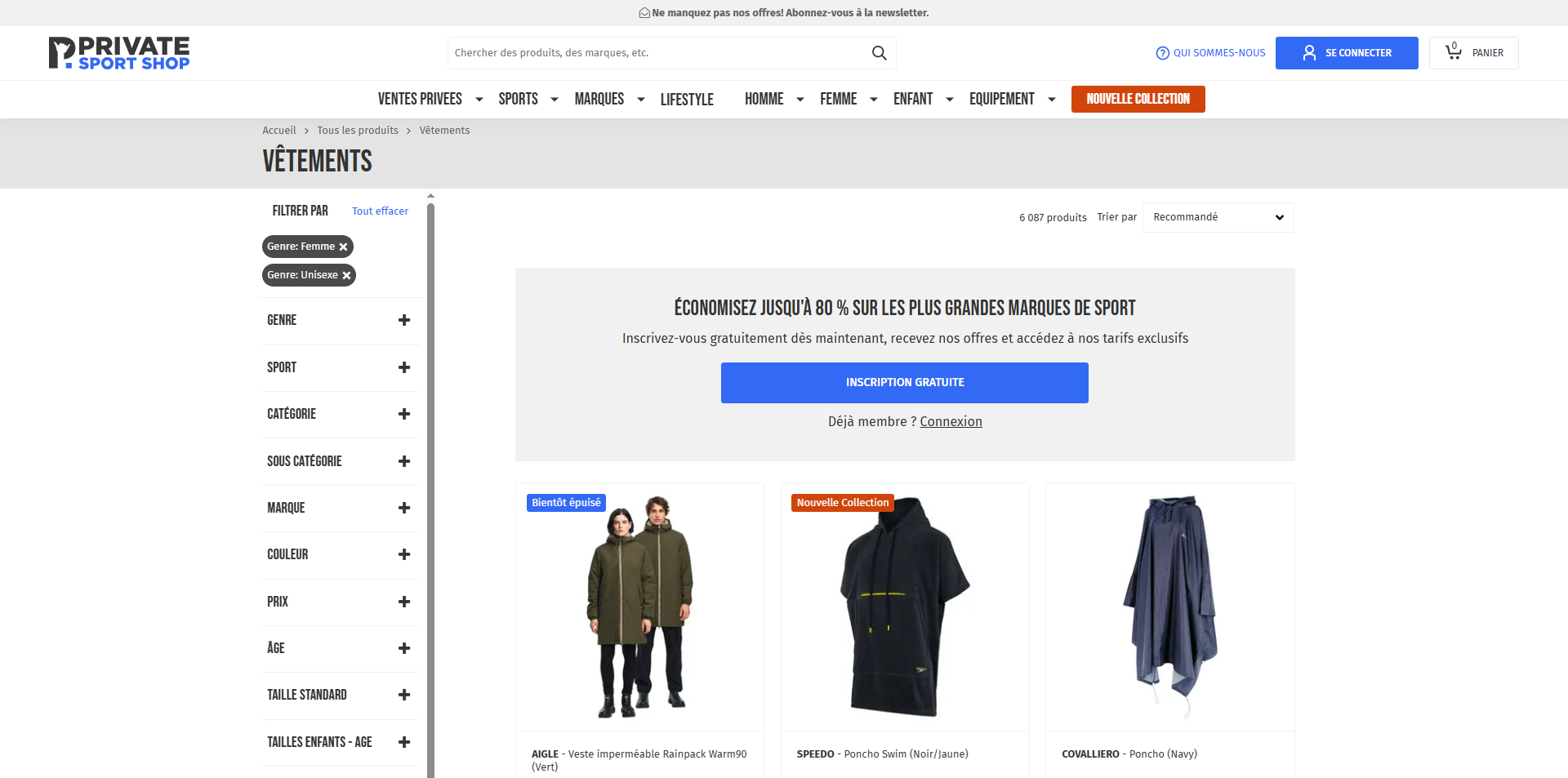Expand the Sous Catégorie filter section

click(339, 461)
